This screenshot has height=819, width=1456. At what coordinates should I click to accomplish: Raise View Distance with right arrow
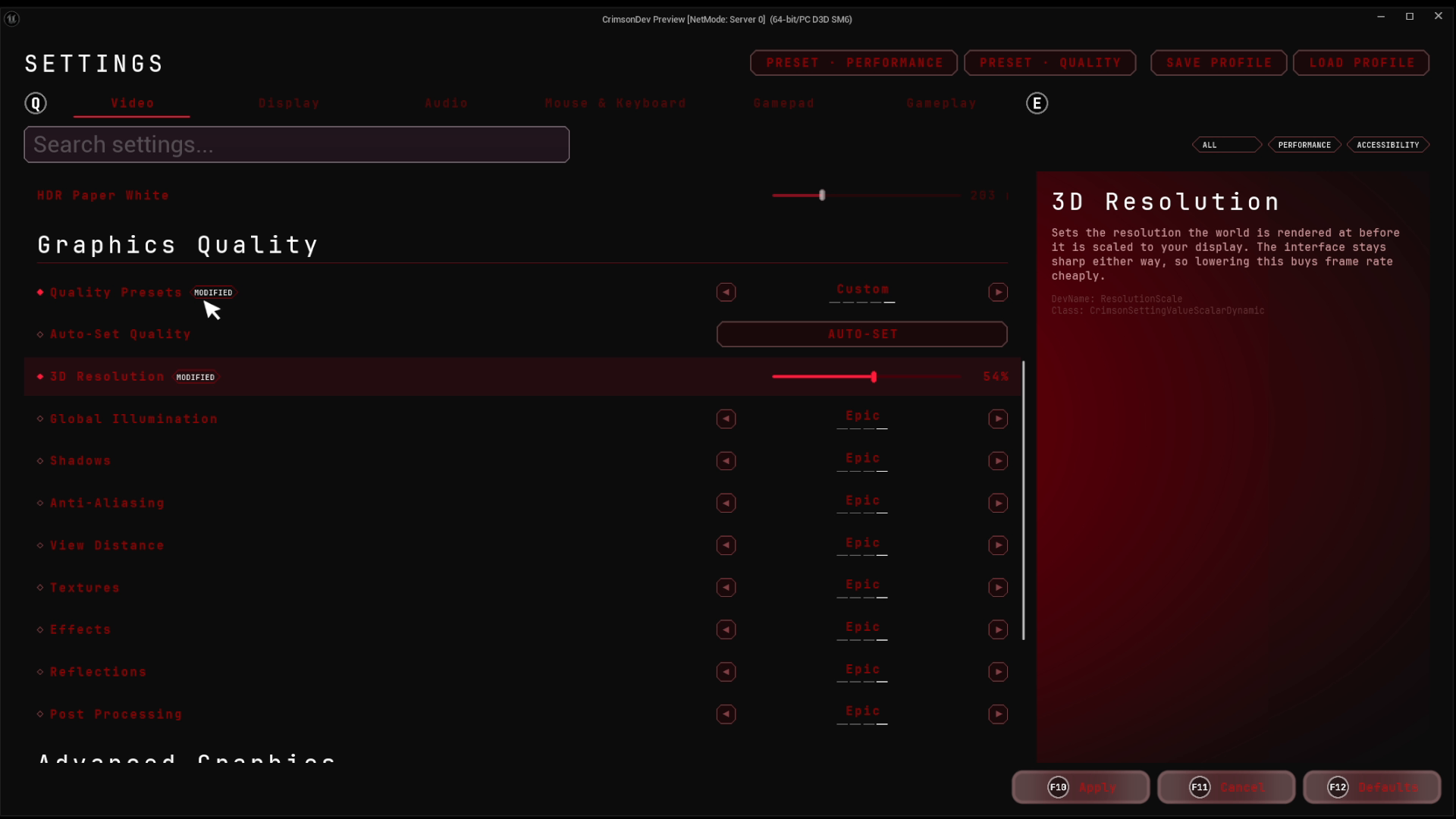click(x=998, y=545)
